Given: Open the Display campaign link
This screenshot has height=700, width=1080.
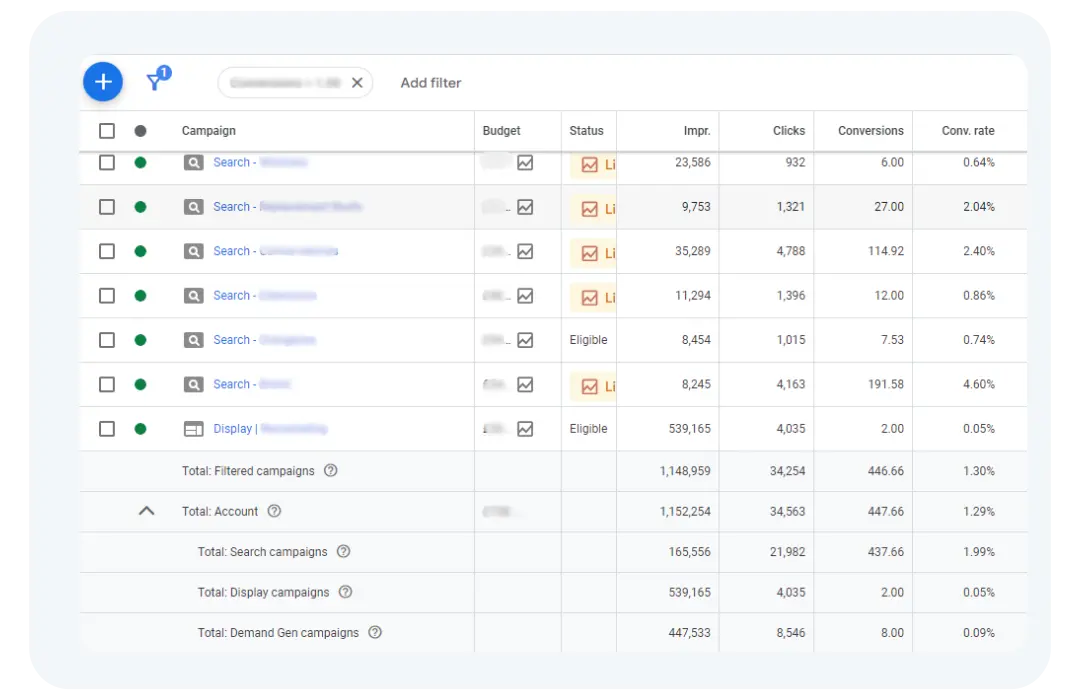Looking at the screenshot, I should pyautogui.click(x=270, y=429).
